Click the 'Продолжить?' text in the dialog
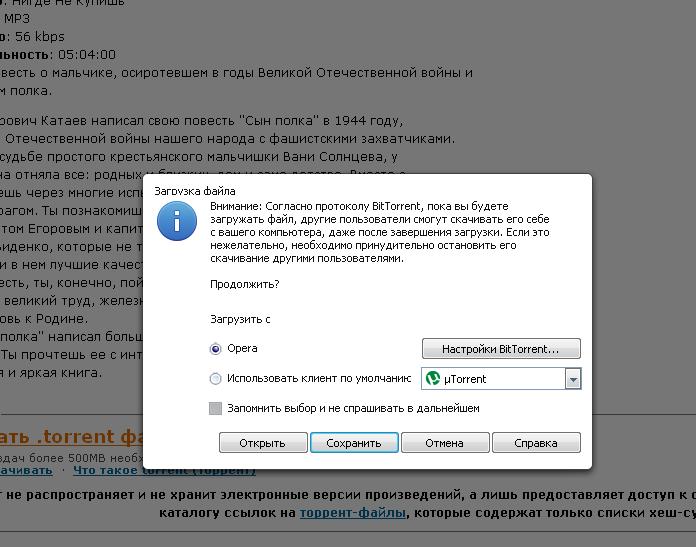This screenshot has height=547, width=696. [245, 284]
